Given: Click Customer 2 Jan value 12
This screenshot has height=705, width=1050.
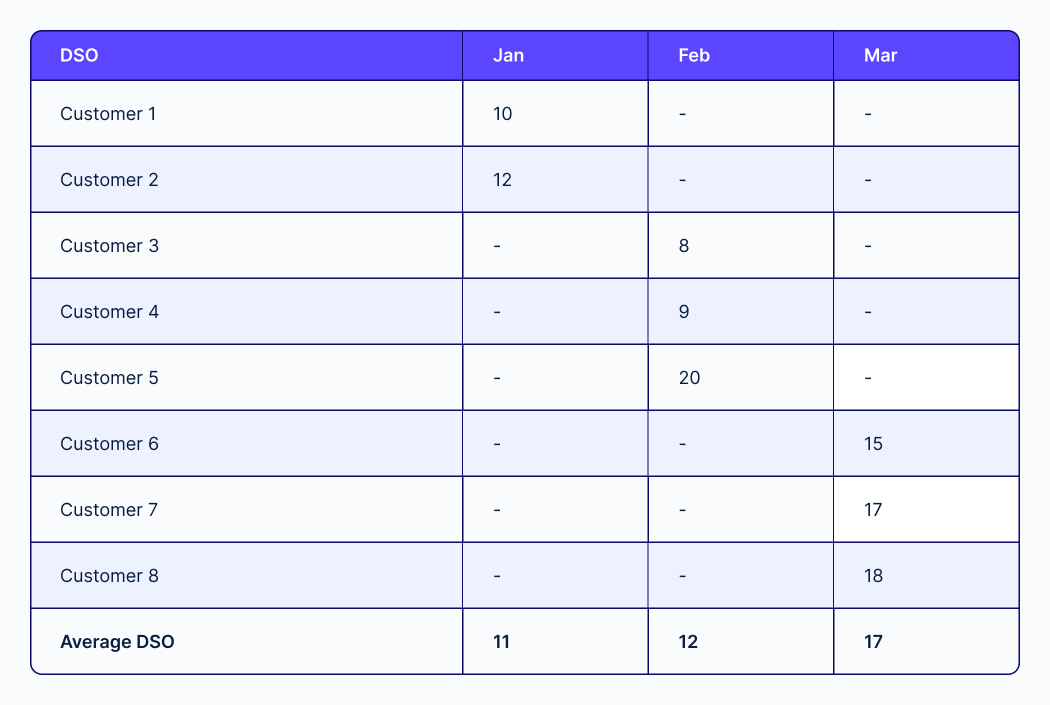Looking at the screenshot, I should pos(502,179).
